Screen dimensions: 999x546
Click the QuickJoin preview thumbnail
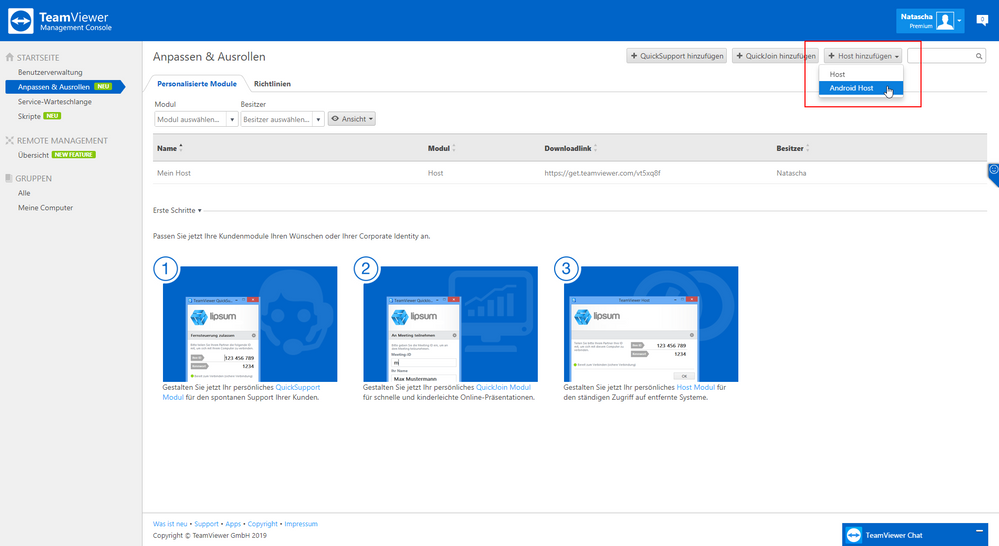(450, 324)
